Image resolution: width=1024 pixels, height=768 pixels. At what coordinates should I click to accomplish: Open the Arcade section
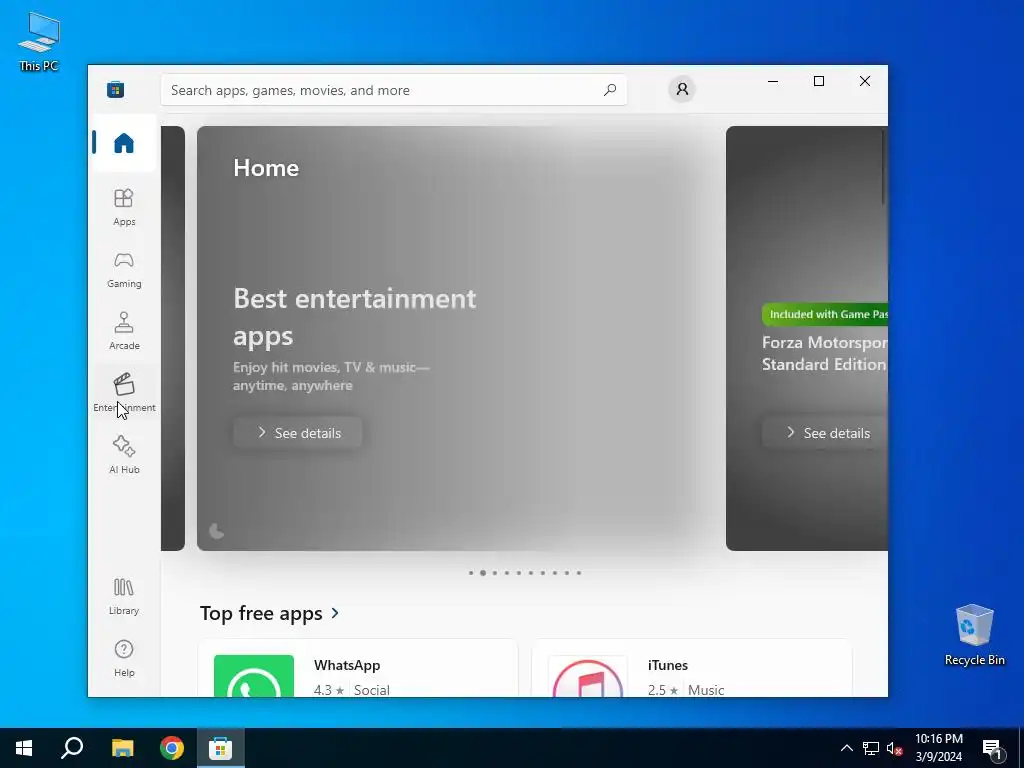point(124,331)
